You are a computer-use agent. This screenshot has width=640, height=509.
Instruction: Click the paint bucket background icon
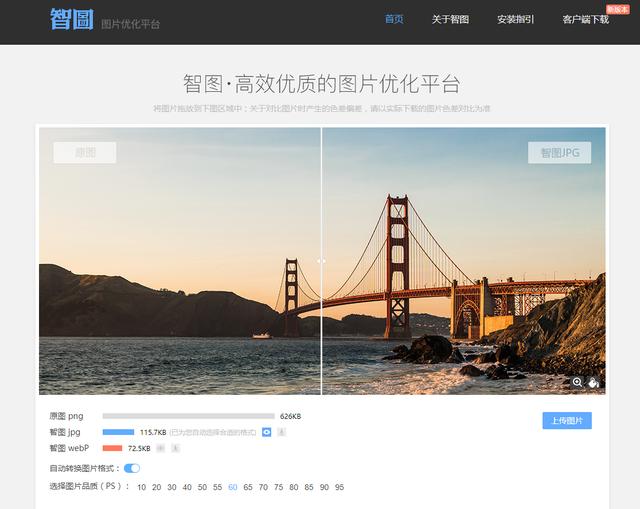pos(593,382)
